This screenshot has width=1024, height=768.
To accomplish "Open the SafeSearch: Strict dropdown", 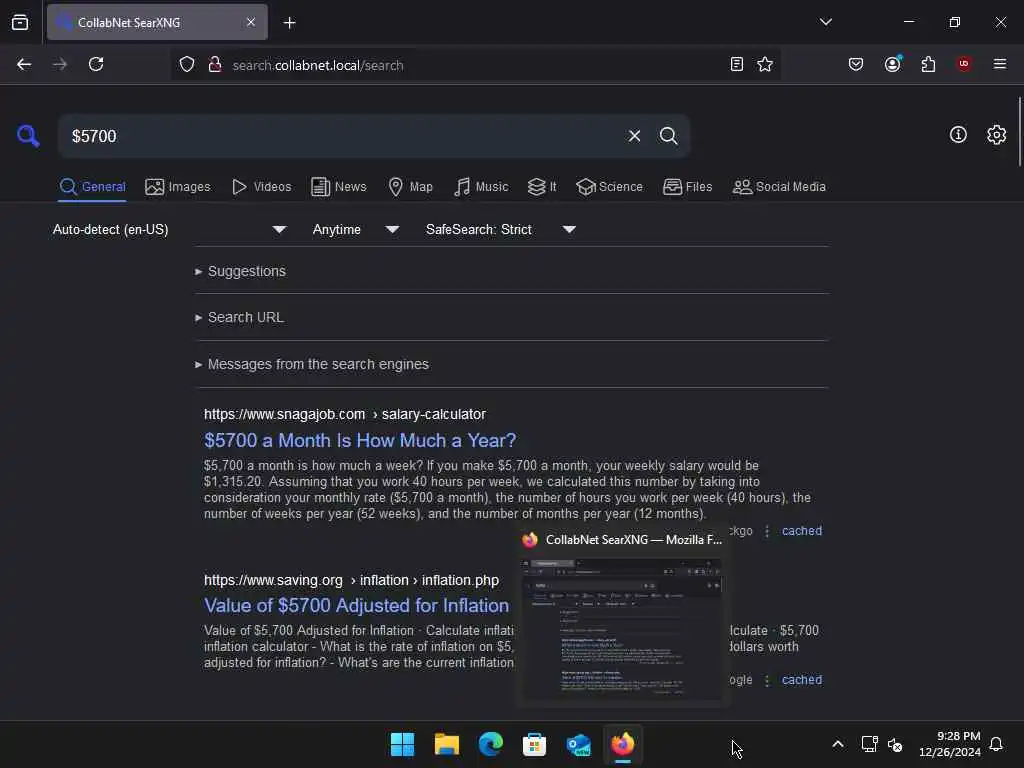I will click(501, 229).
